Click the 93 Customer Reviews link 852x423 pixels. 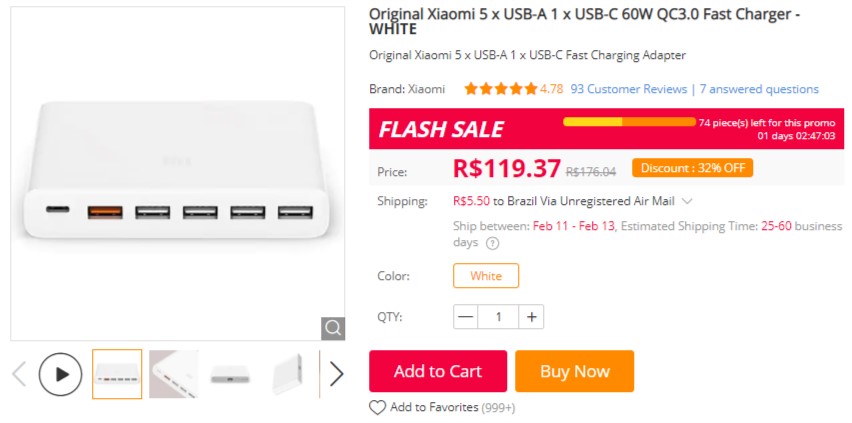click(x=628, y=89)
